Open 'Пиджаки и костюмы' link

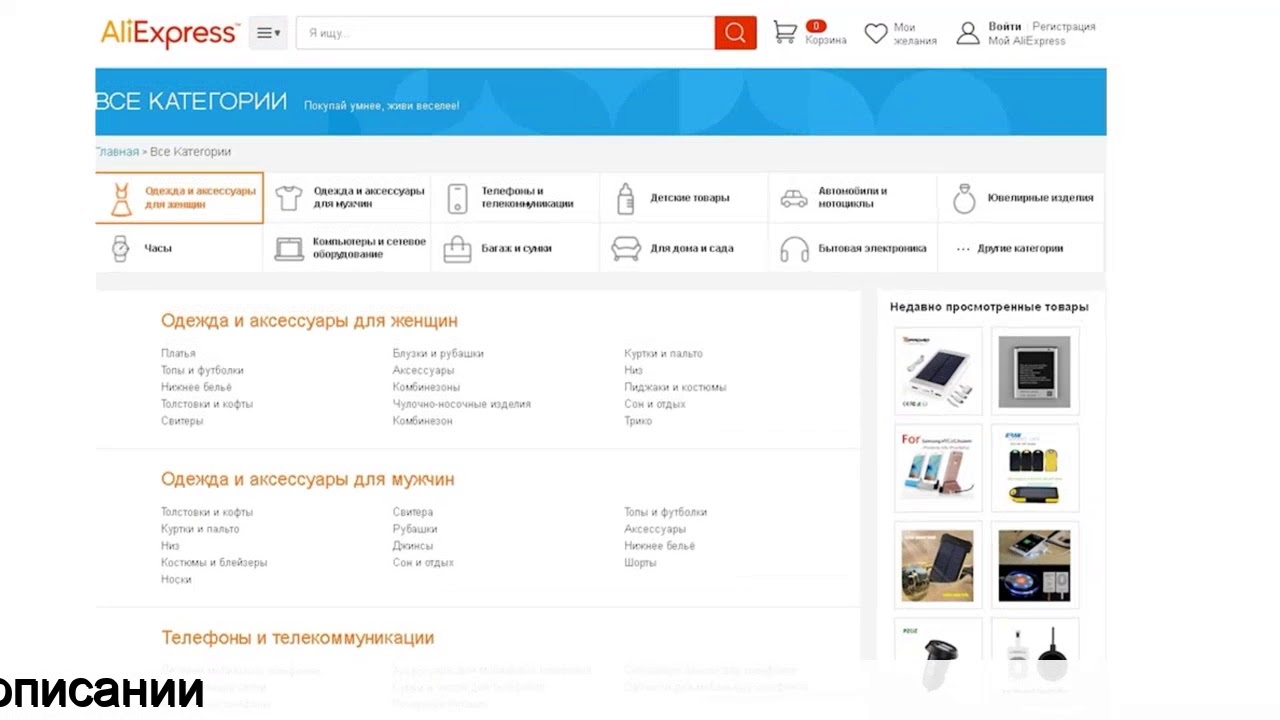(x=675, y=387)
